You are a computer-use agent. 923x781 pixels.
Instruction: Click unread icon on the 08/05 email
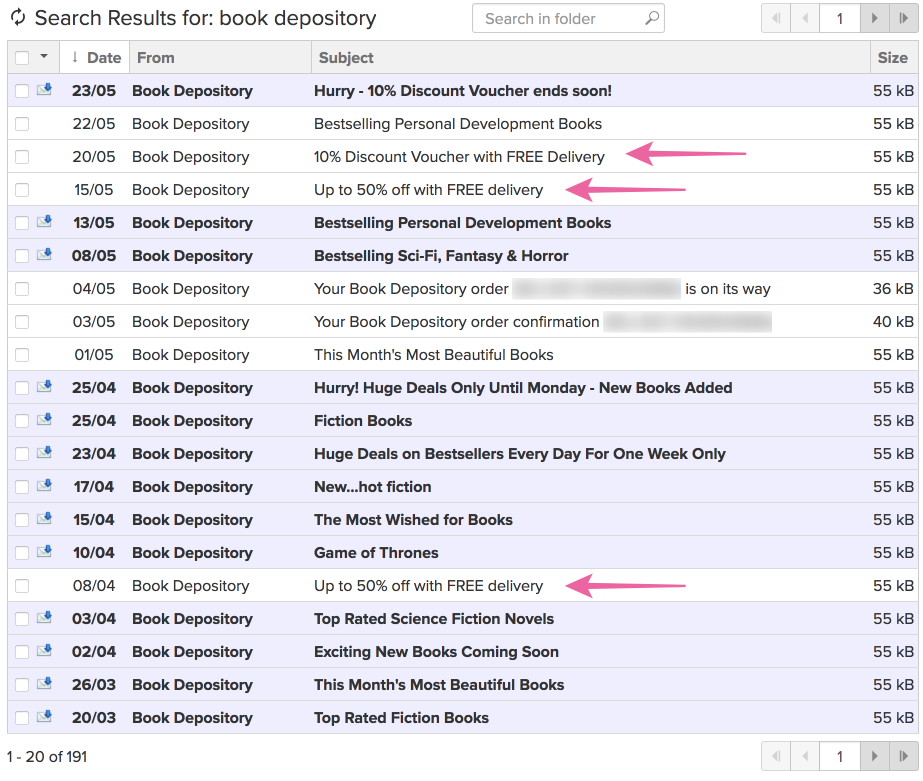tap(44, 254)
